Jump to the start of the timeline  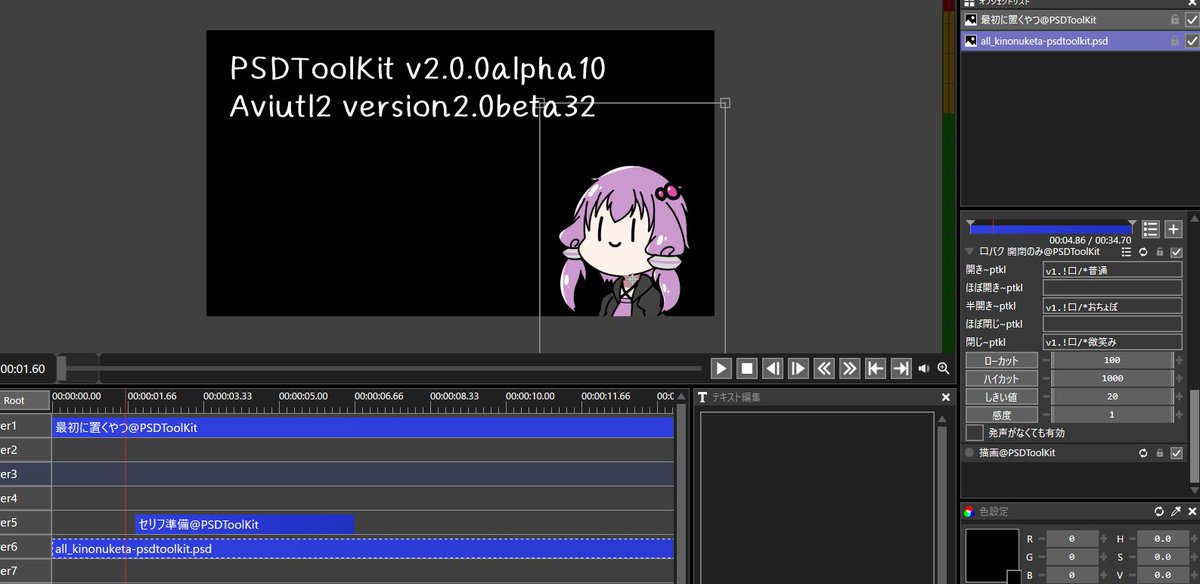876,368
